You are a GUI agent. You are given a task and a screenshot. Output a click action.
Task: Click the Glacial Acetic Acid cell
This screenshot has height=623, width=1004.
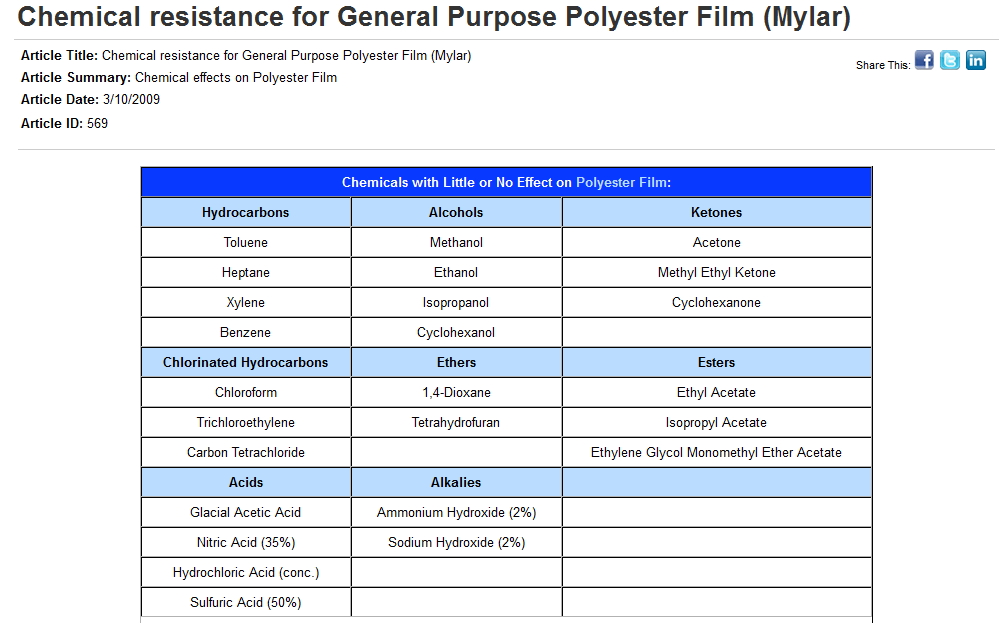(x=246, y=512)
